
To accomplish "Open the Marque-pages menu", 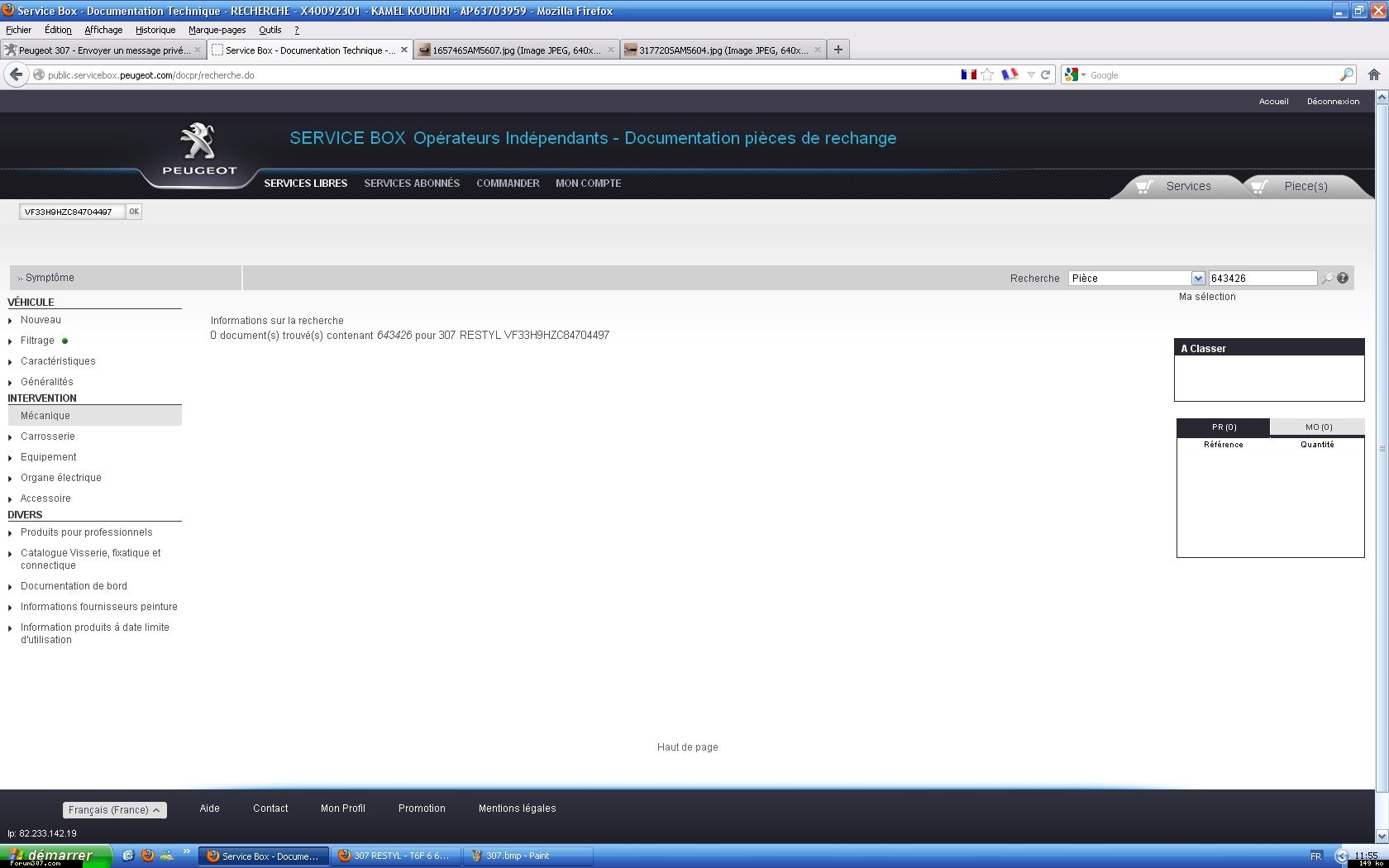I will click(217, 30).
